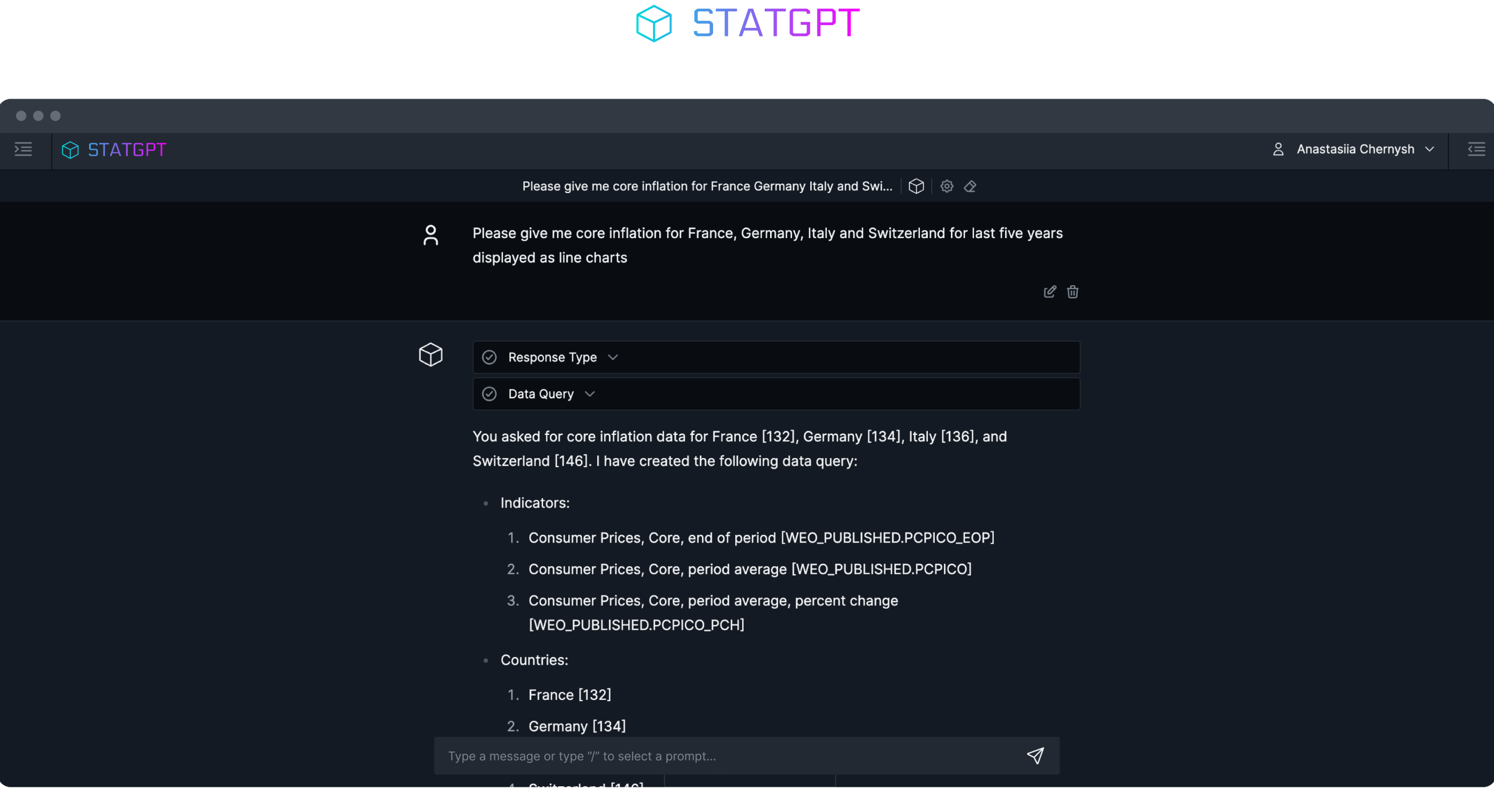Click the user avatar icon next to message
The width and height of the screenshot is (1494, 812).
click(x=431, y=235)
